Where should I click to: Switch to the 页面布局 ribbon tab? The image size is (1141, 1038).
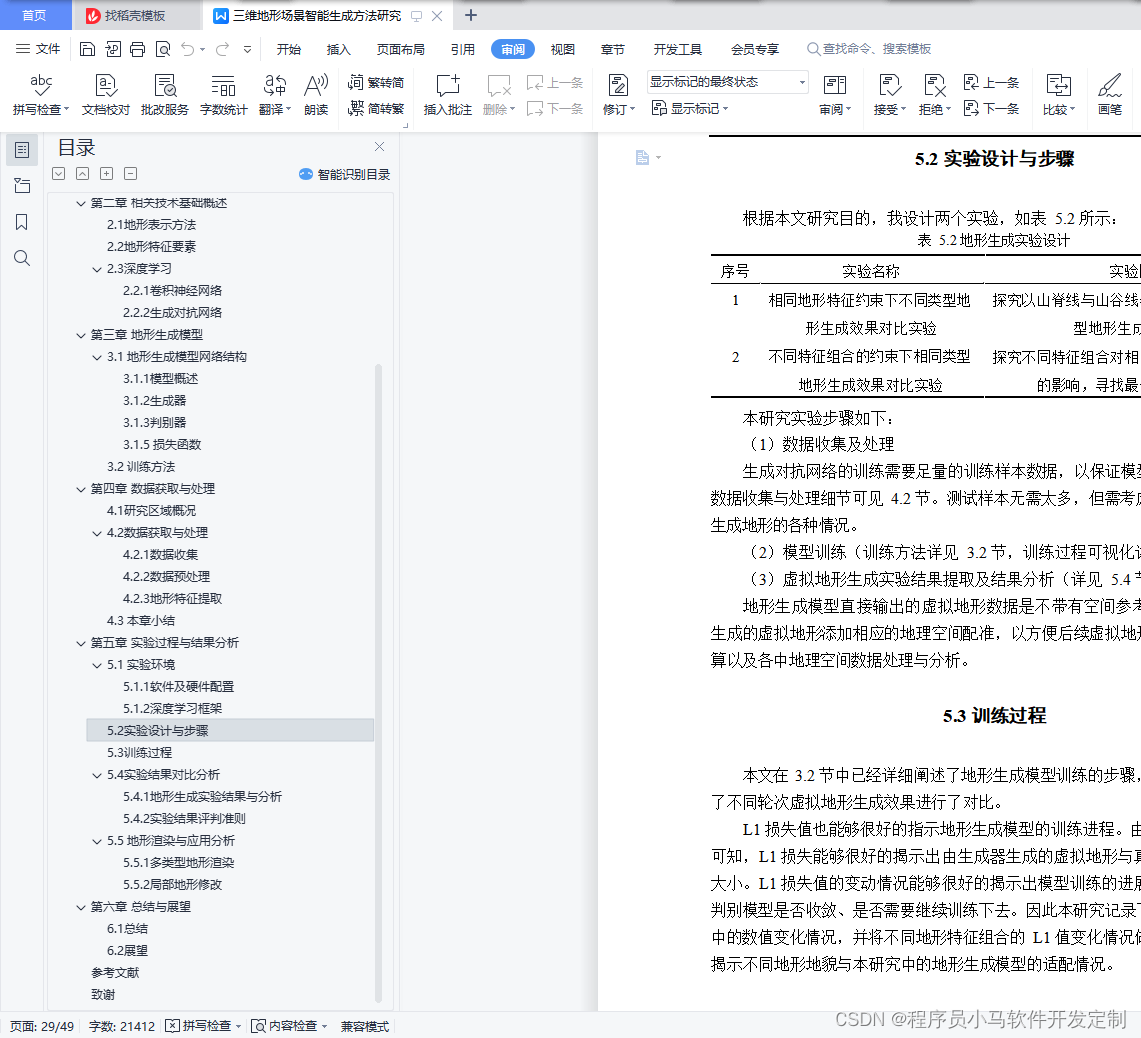[x=401, y=49]
